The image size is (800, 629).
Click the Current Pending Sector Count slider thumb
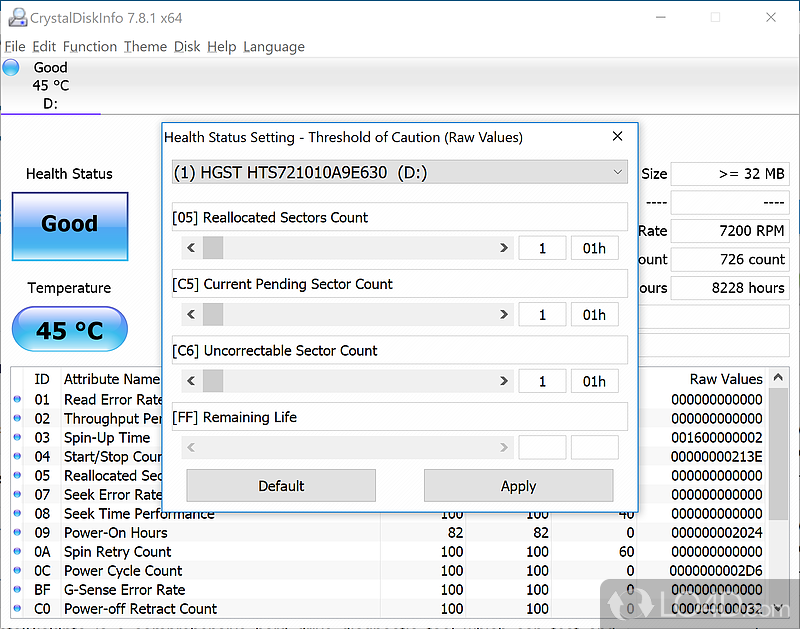[x=213, y=314]
